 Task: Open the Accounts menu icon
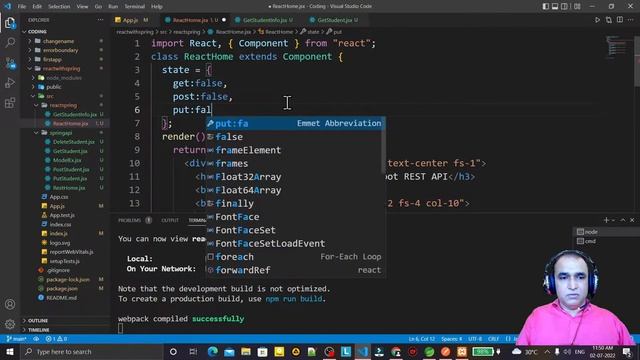(10, 304)
